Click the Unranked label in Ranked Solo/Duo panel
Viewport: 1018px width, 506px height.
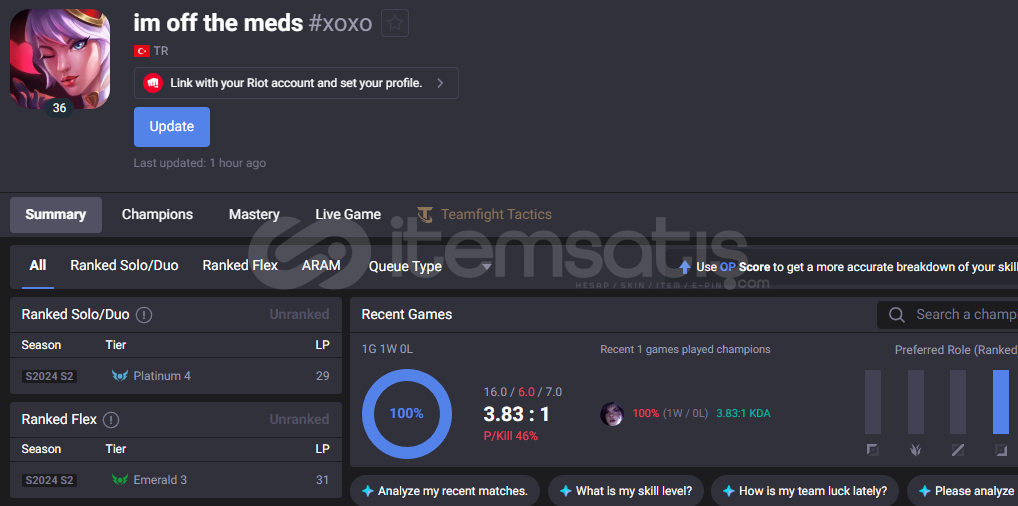[299, 314]
